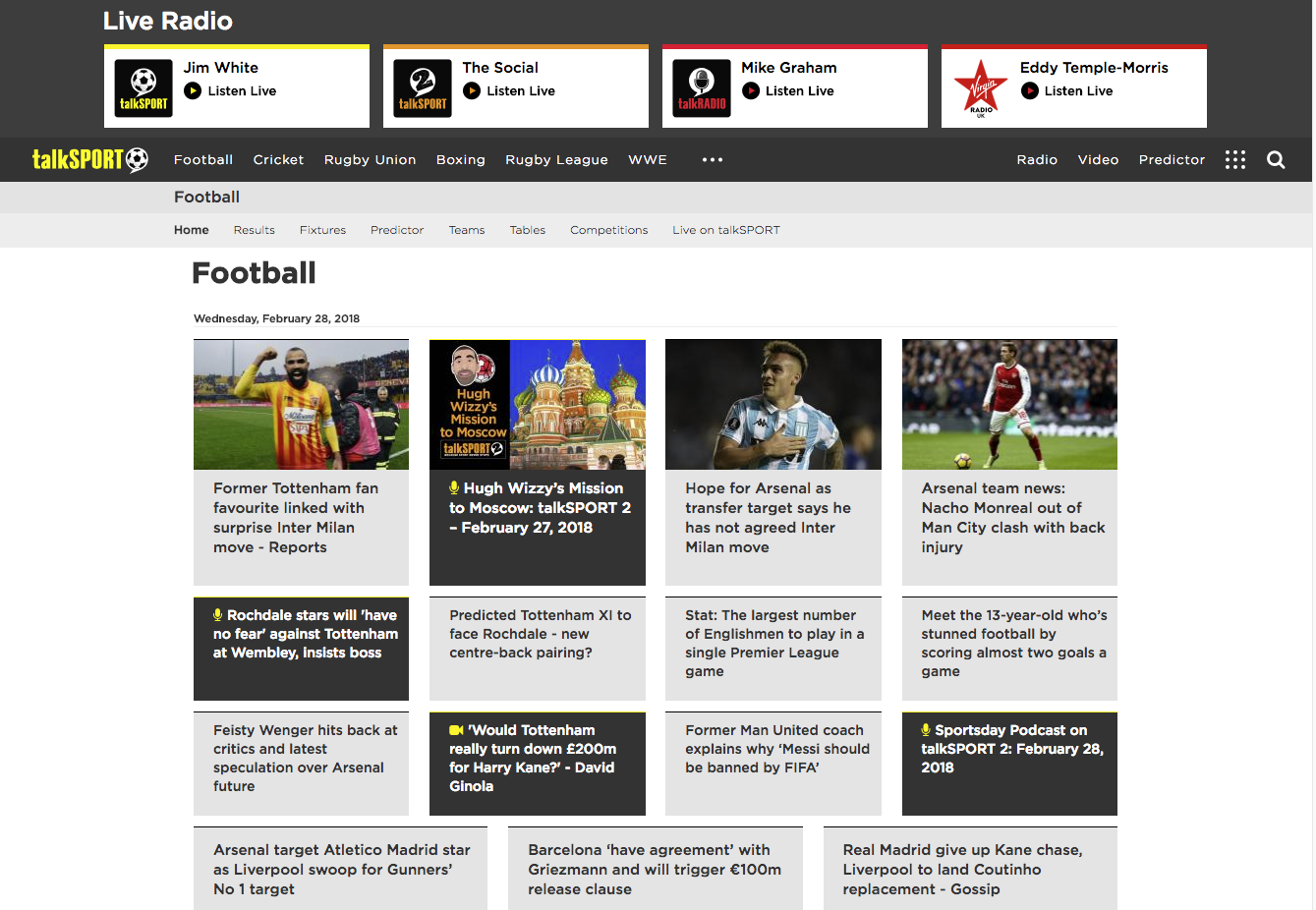Click the Virgin Radio star logo
The width and height of the screenshot is (1316, 910).
[981, 88]
